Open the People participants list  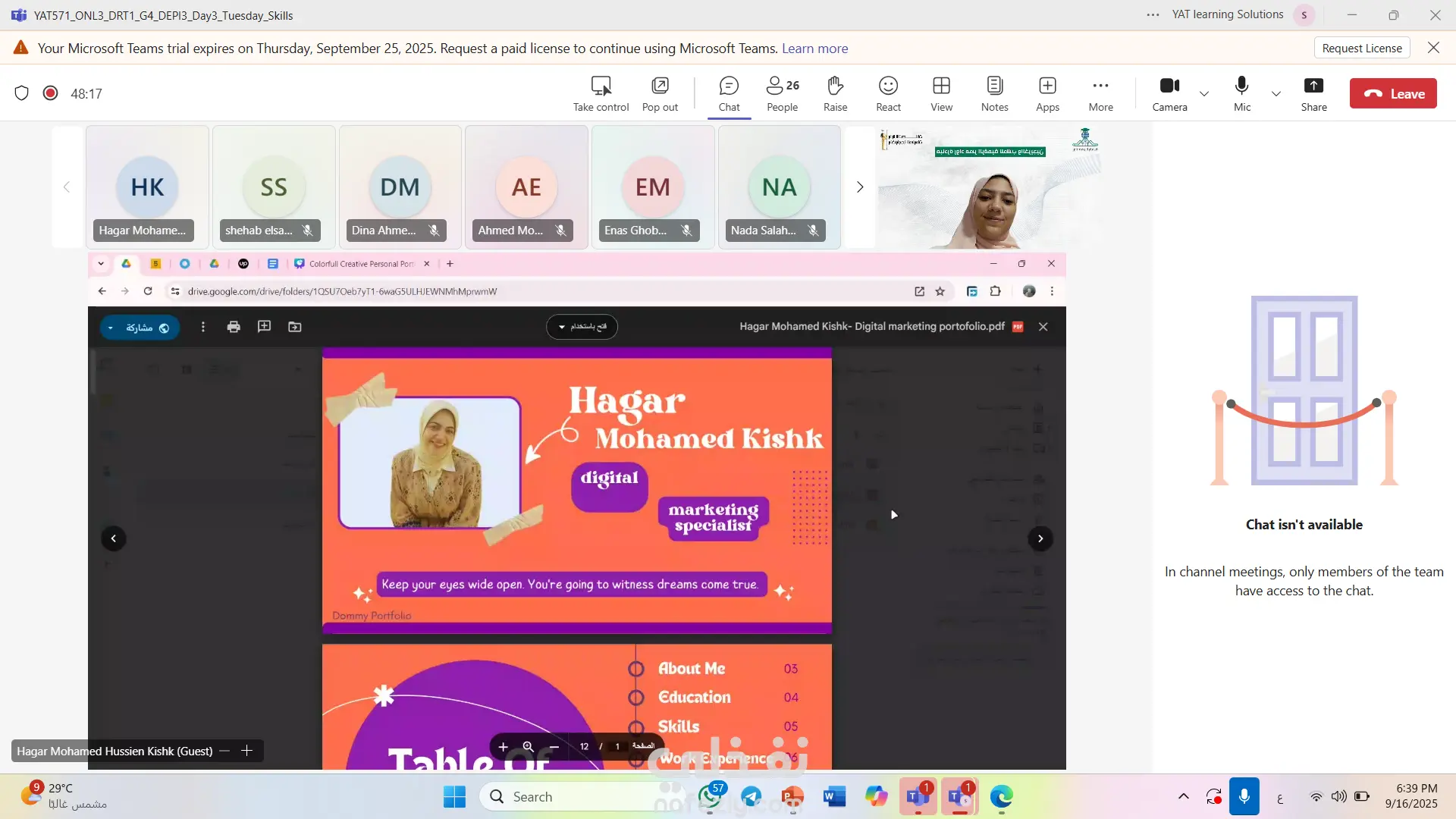click(782, 93)
